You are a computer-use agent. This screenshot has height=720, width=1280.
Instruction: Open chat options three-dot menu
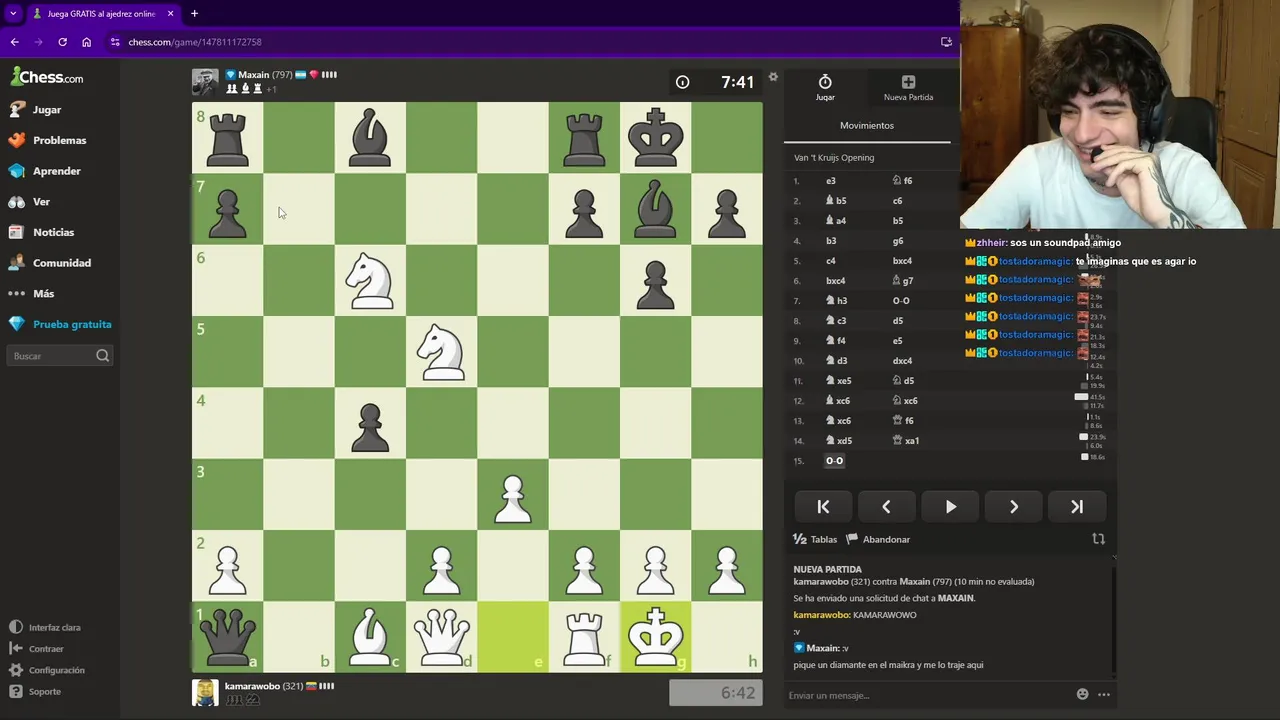pyautogui.click(x=1104, y=694)
